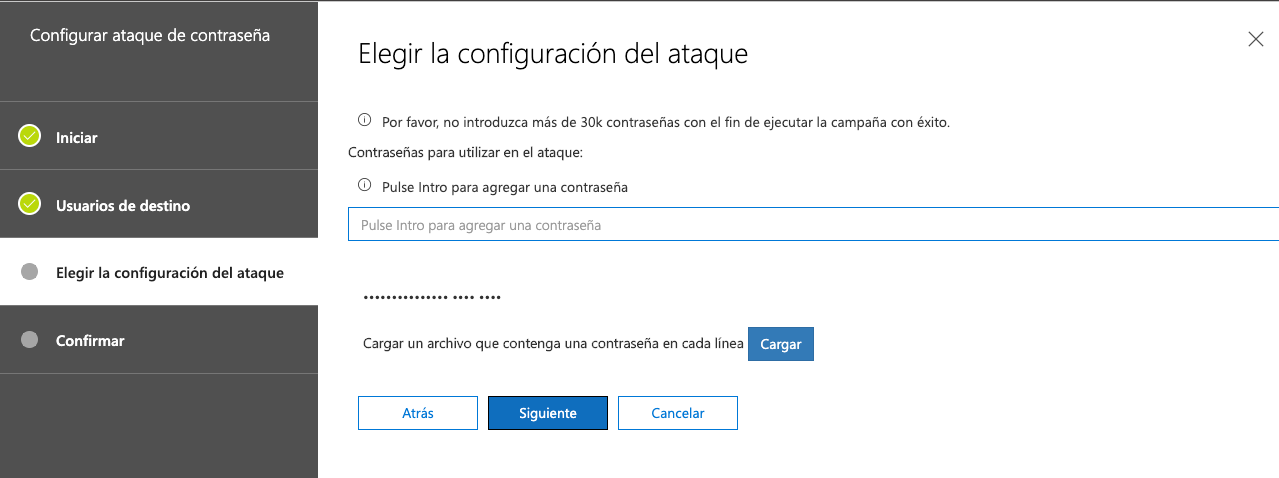Click info icon above the password input field

(365, 185)
